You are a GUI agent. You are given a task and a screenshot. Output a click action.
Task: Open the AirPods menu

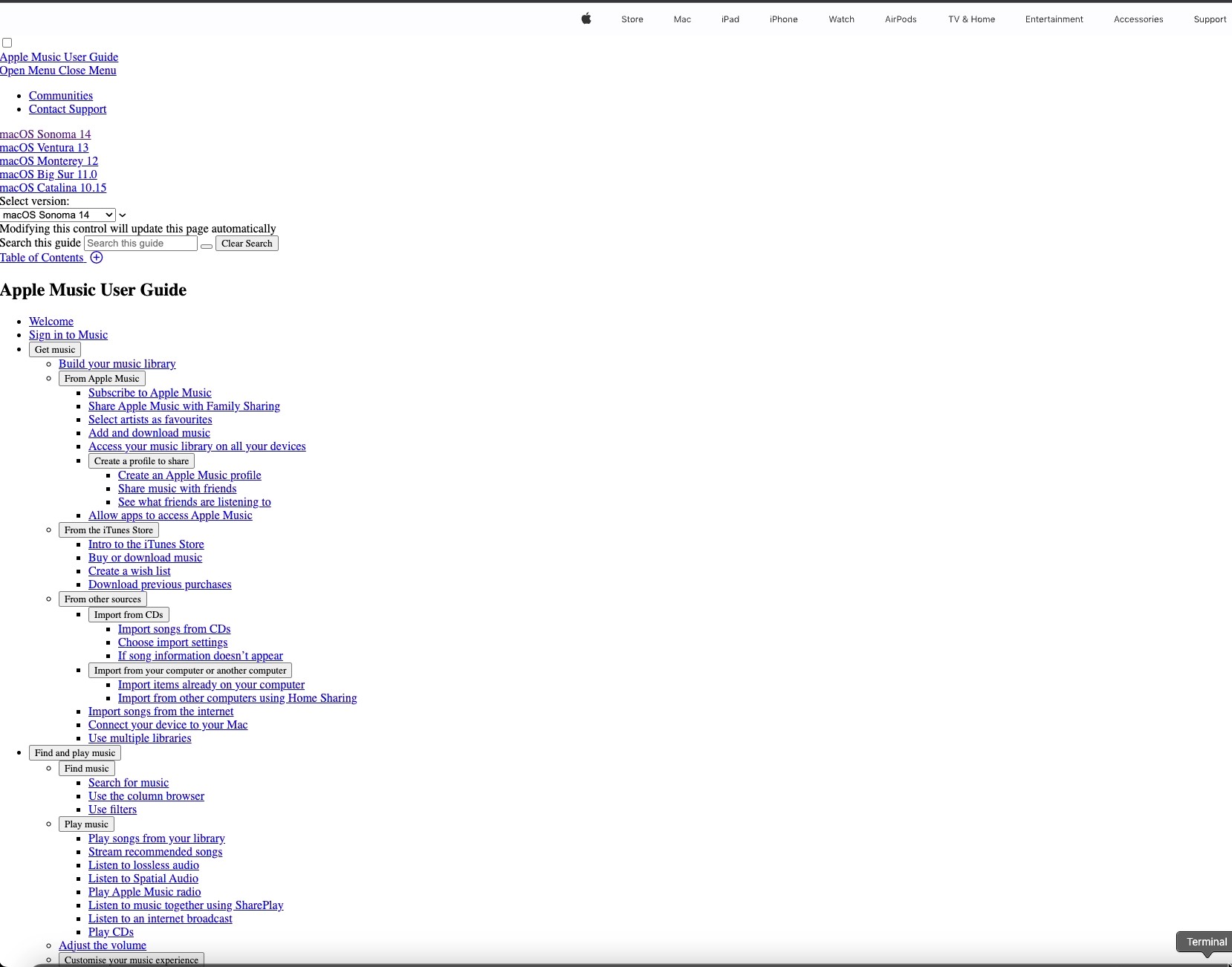pyautogui.click(x=901, y=19)
